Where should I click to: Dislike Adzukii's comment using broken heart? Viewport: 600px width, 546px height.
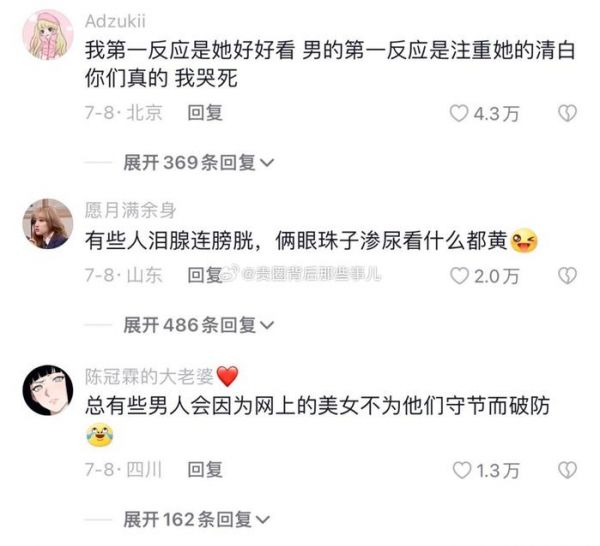coord(567,114)
